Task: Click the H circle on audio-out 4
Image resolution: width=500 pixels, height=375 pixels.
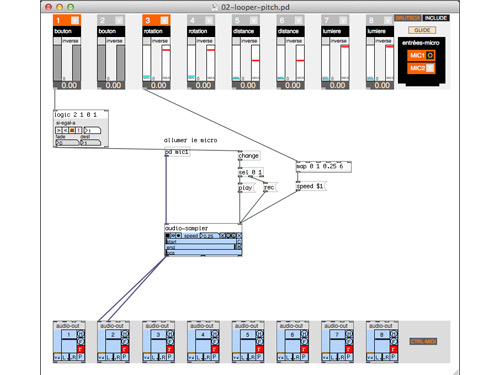Action: tap(215, 334)
